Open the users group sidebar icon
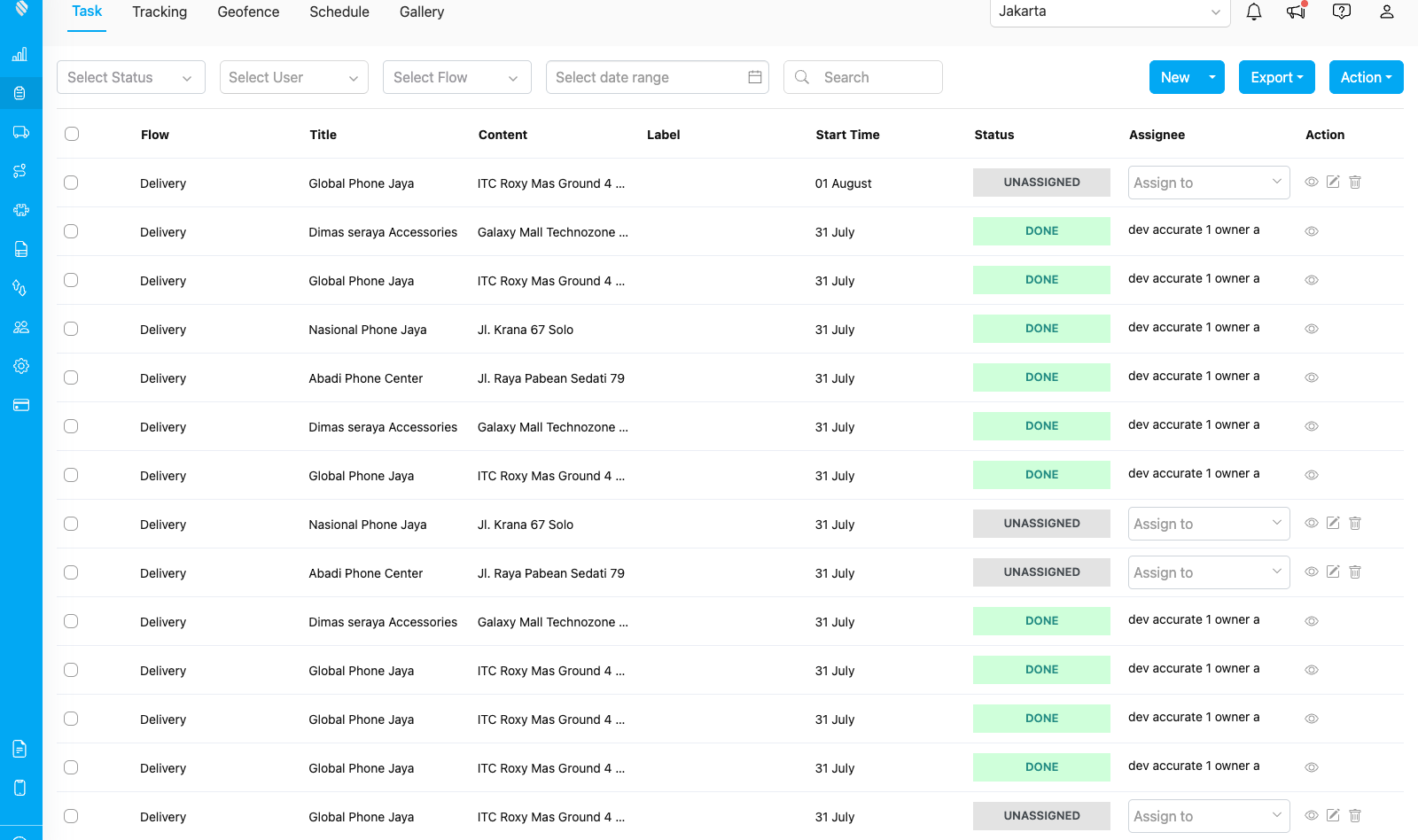 point(20,327)
